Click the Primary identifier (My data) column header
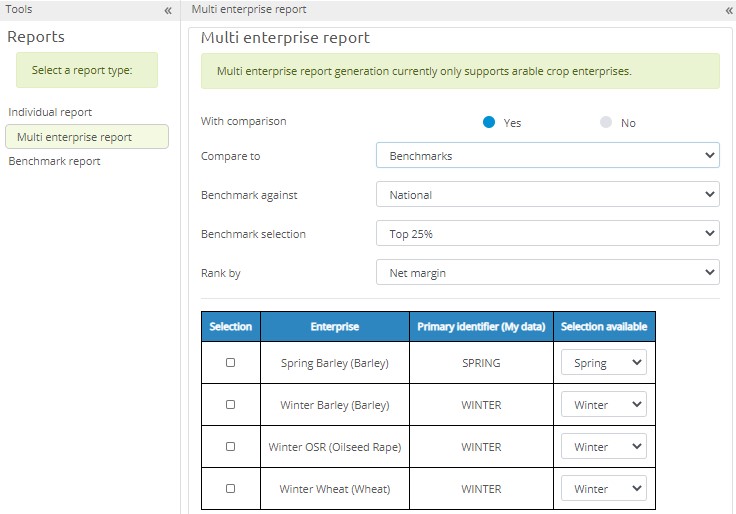The height and width of the screenshot is (514, 736). pos(481,327)
